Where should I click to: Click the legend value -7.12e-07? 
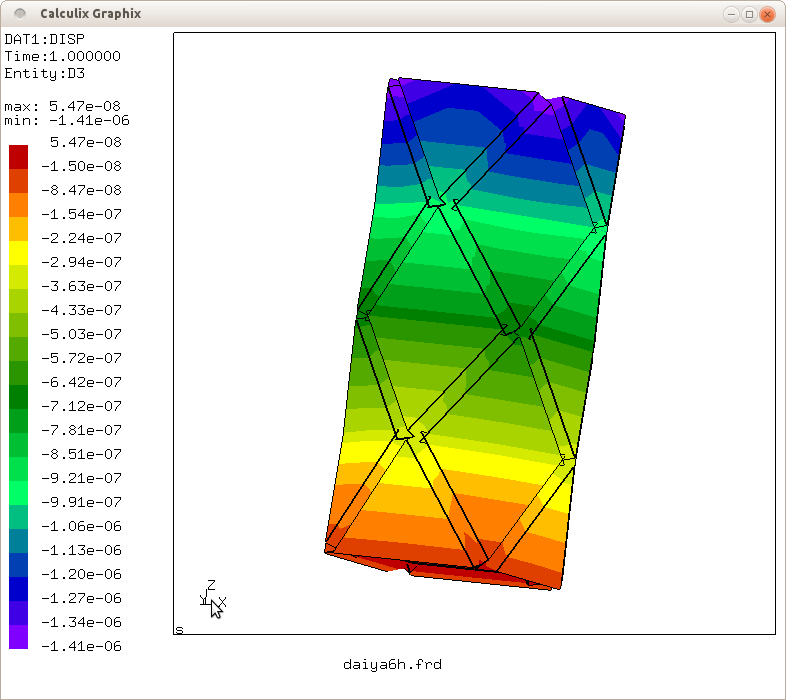pyautogui.click(x=82, y=406)
